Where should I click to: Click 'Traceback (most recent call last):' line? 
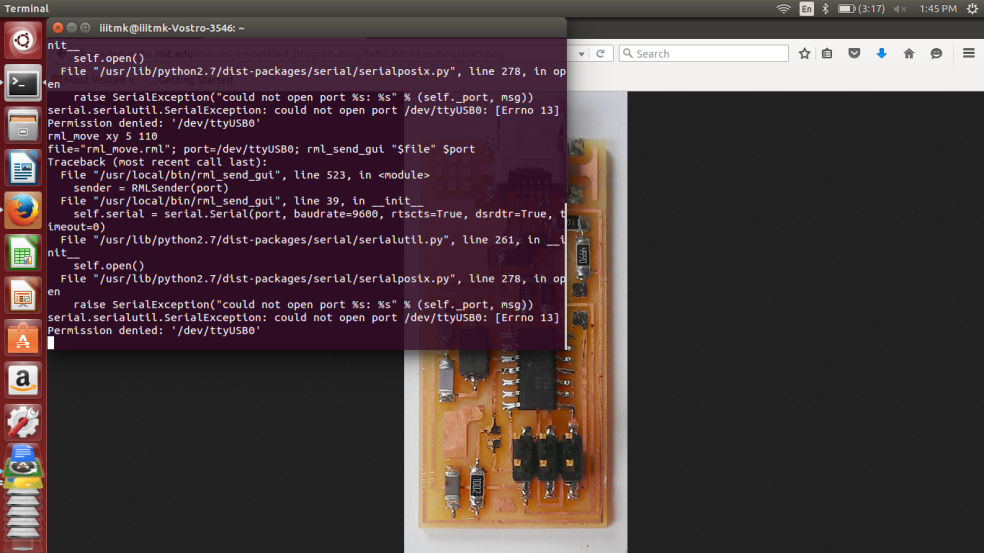click(158, 162)
